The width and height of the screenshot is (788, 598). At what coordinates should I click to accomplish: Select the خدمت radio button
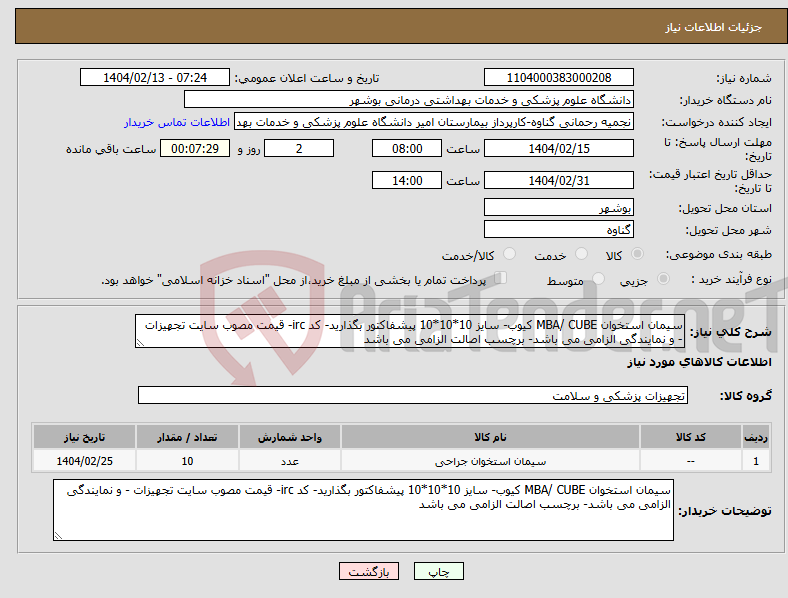click(x=581, y=254)
